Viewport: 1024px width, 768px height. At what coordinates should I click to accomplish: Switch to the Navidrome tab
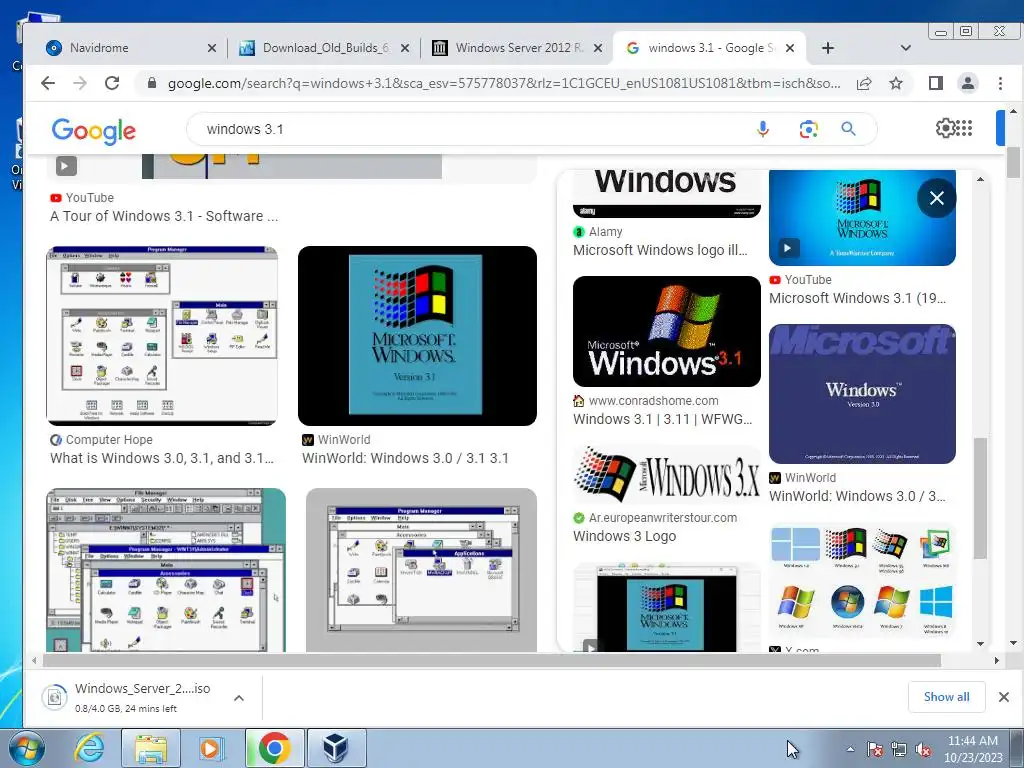pos(129,48)
